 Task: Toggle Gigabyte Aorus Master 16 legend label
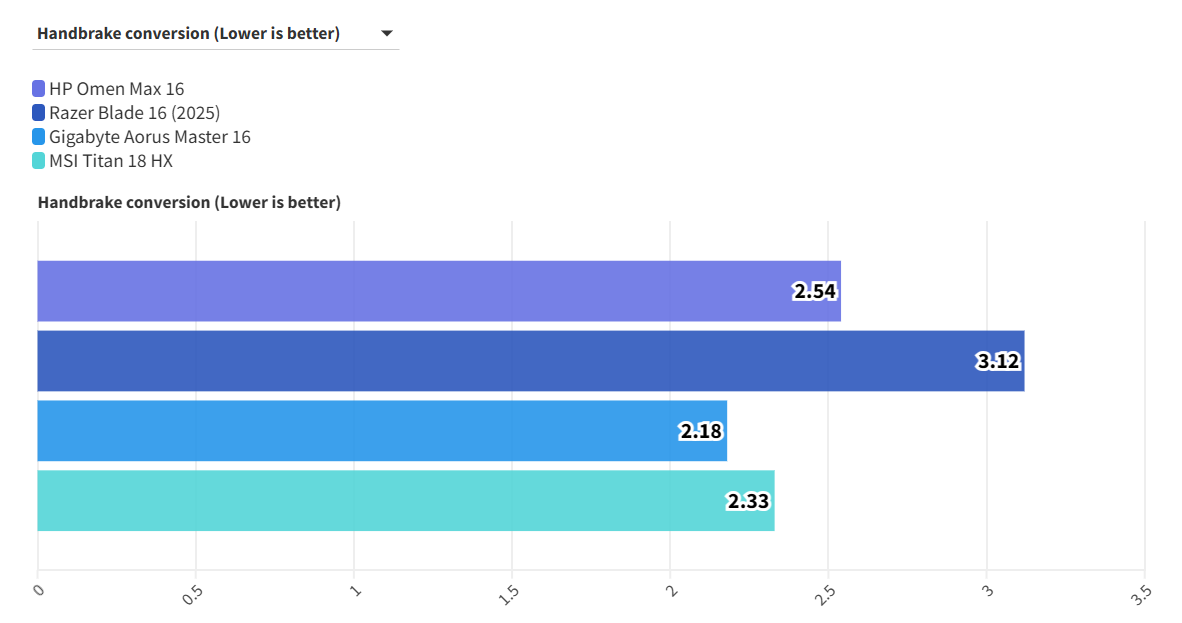(149, 137)
